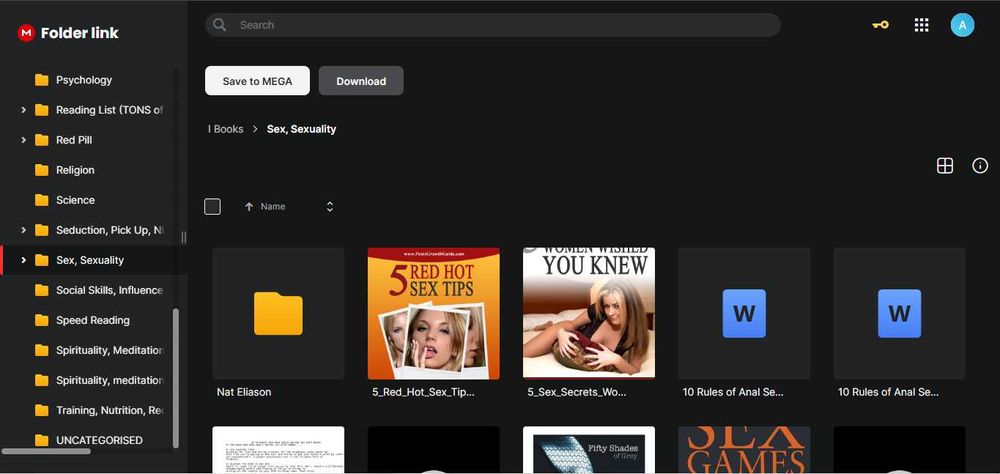The image size is (1000, 474).
Task: Click the Red Pill folder icon
Action: pyautogui.click(x=41, y=140)
